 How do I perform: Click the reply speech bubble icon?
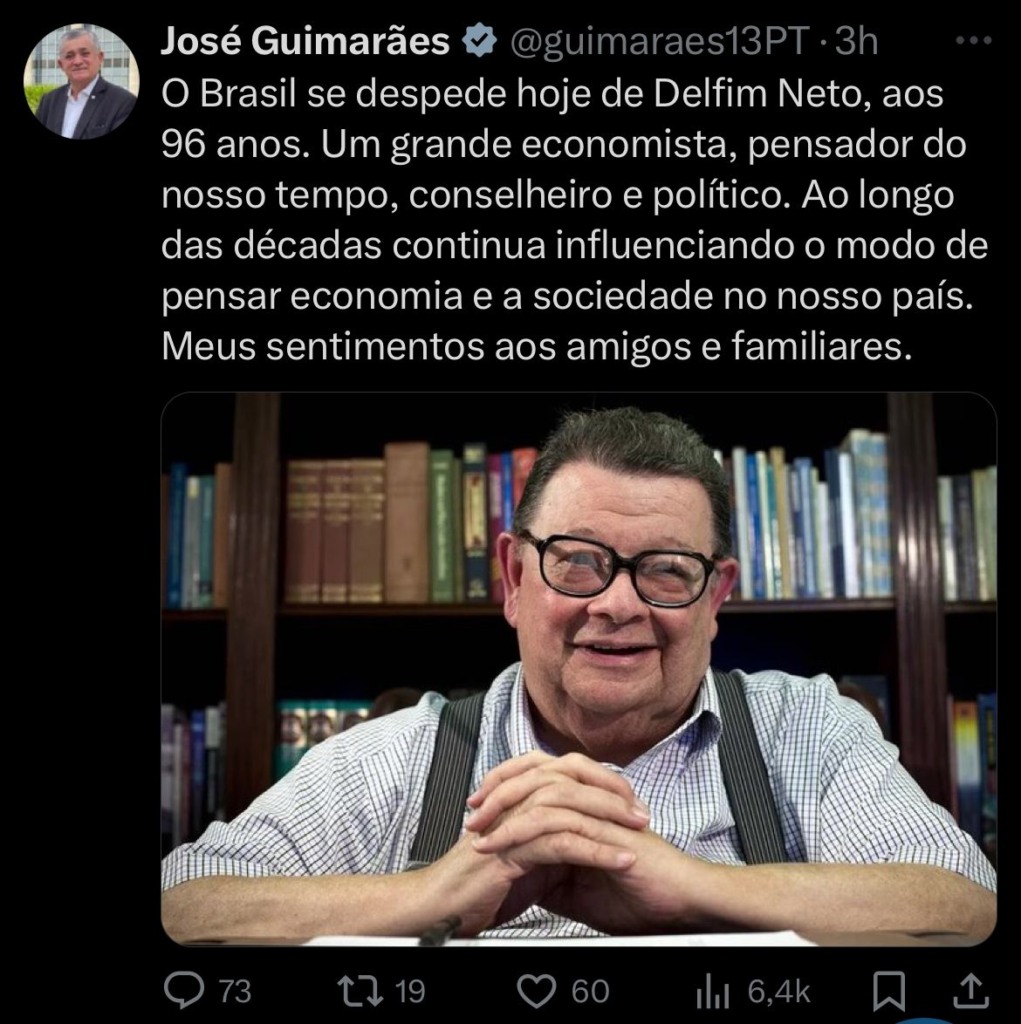pyautogui.click(x=184, y=990)
